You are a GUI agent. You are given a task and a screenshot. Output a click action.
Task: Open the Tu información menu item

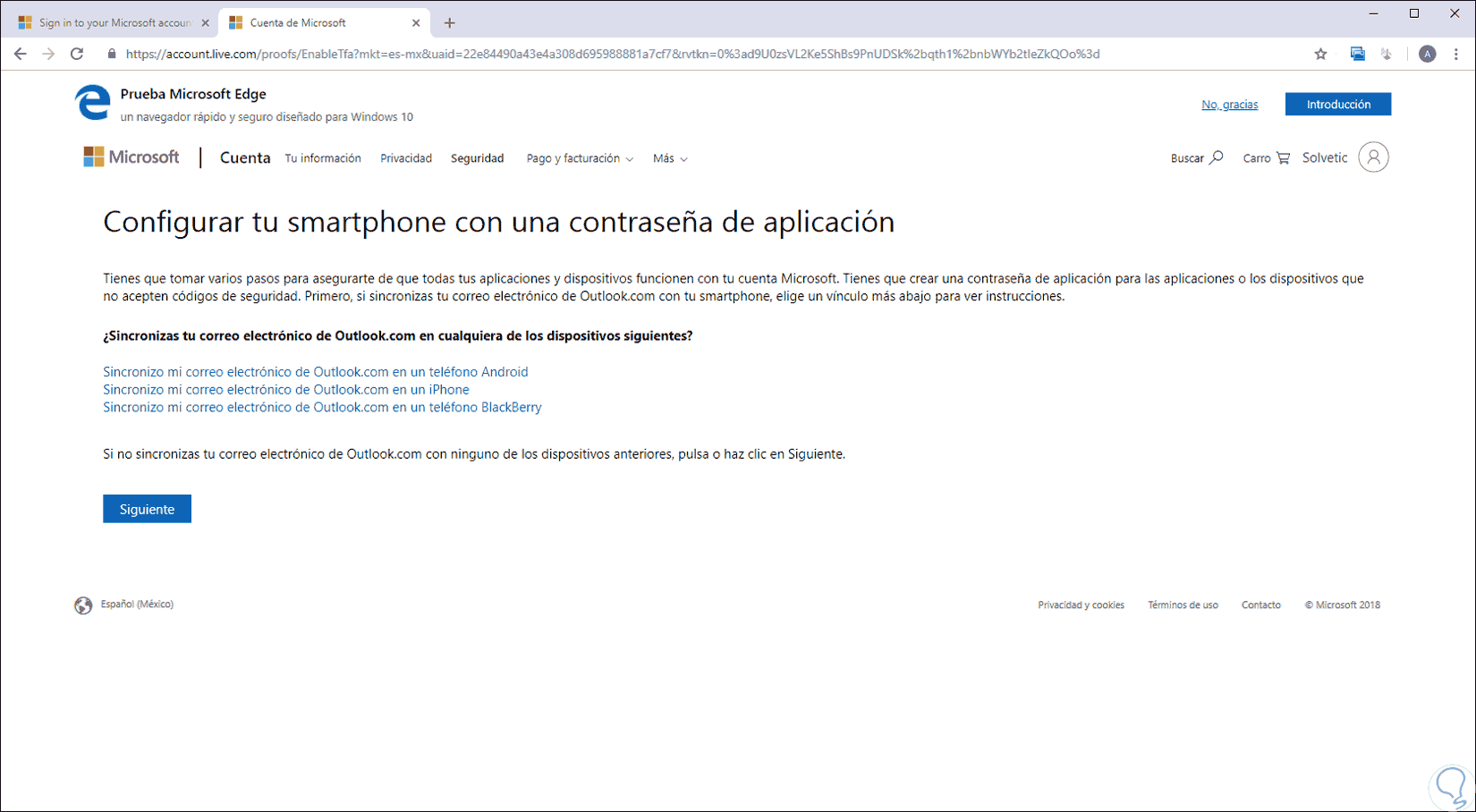coord(323,158)
